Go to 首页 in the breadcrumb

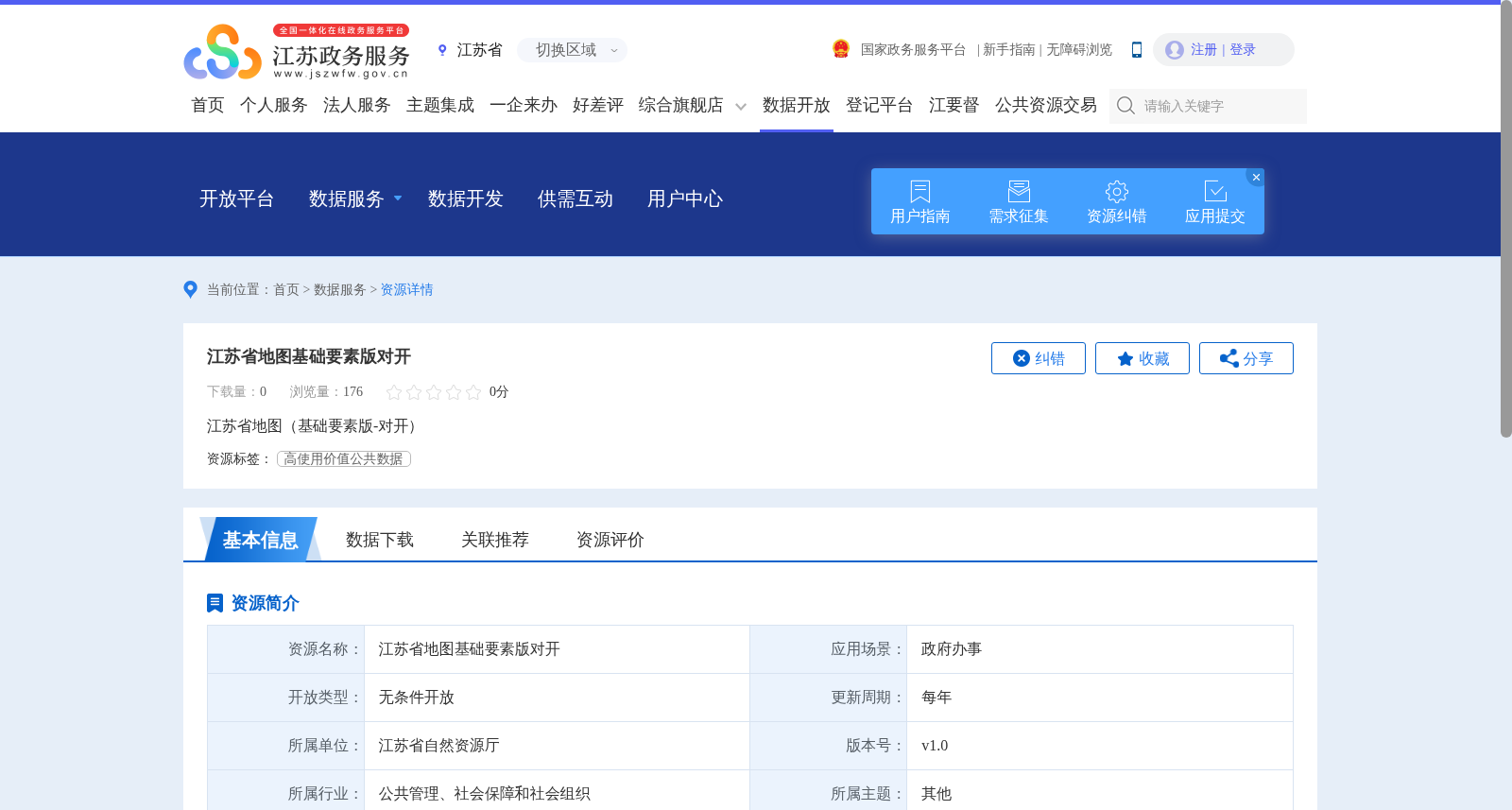(x=286, y=290)
